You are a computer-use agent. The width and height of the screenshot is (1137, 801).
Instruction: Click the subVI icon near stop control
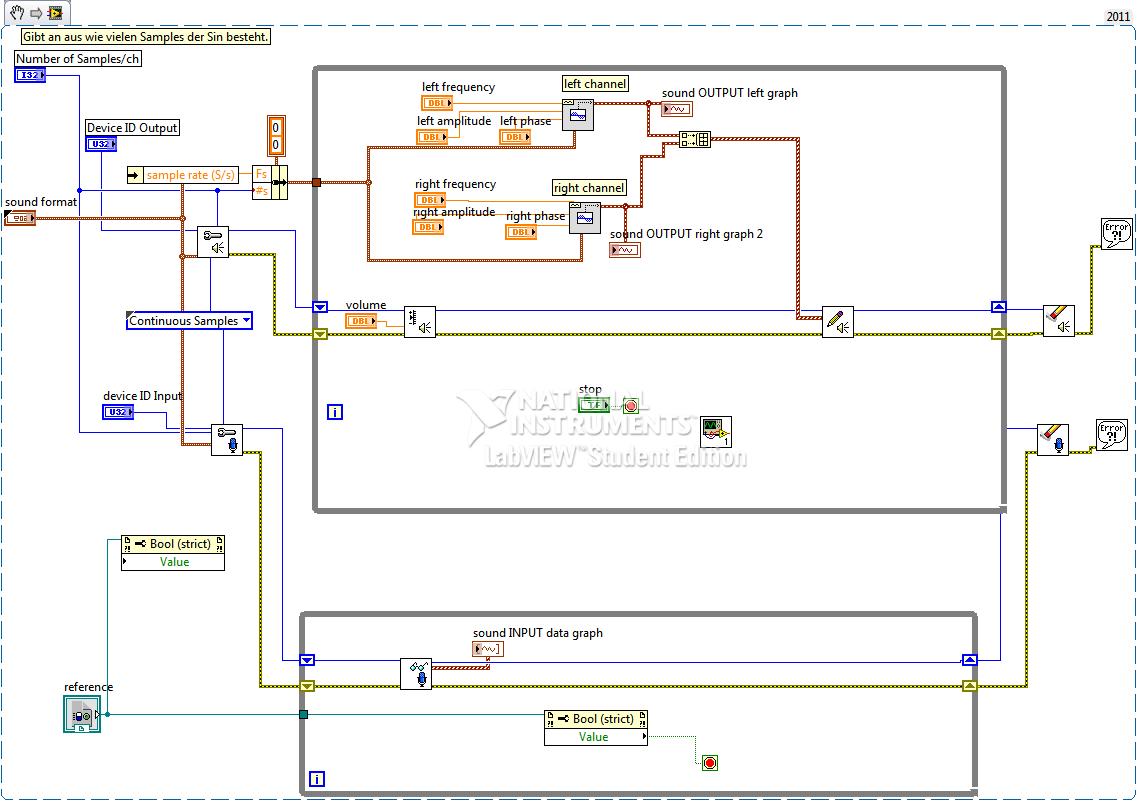point(716,432)
